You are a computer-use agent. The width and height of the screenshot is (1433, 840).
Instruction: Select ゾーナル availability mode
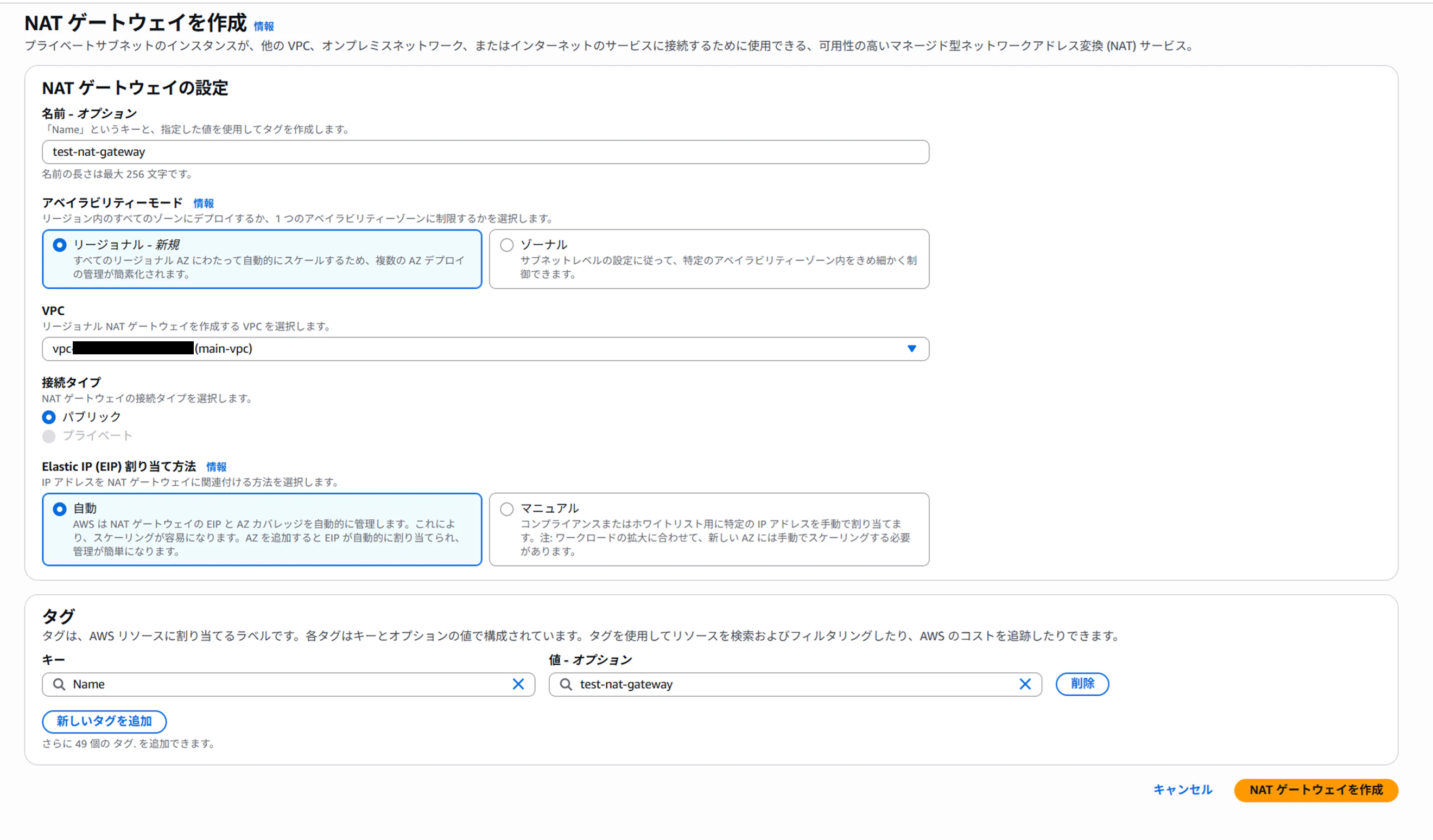click(x=506, y=245)
